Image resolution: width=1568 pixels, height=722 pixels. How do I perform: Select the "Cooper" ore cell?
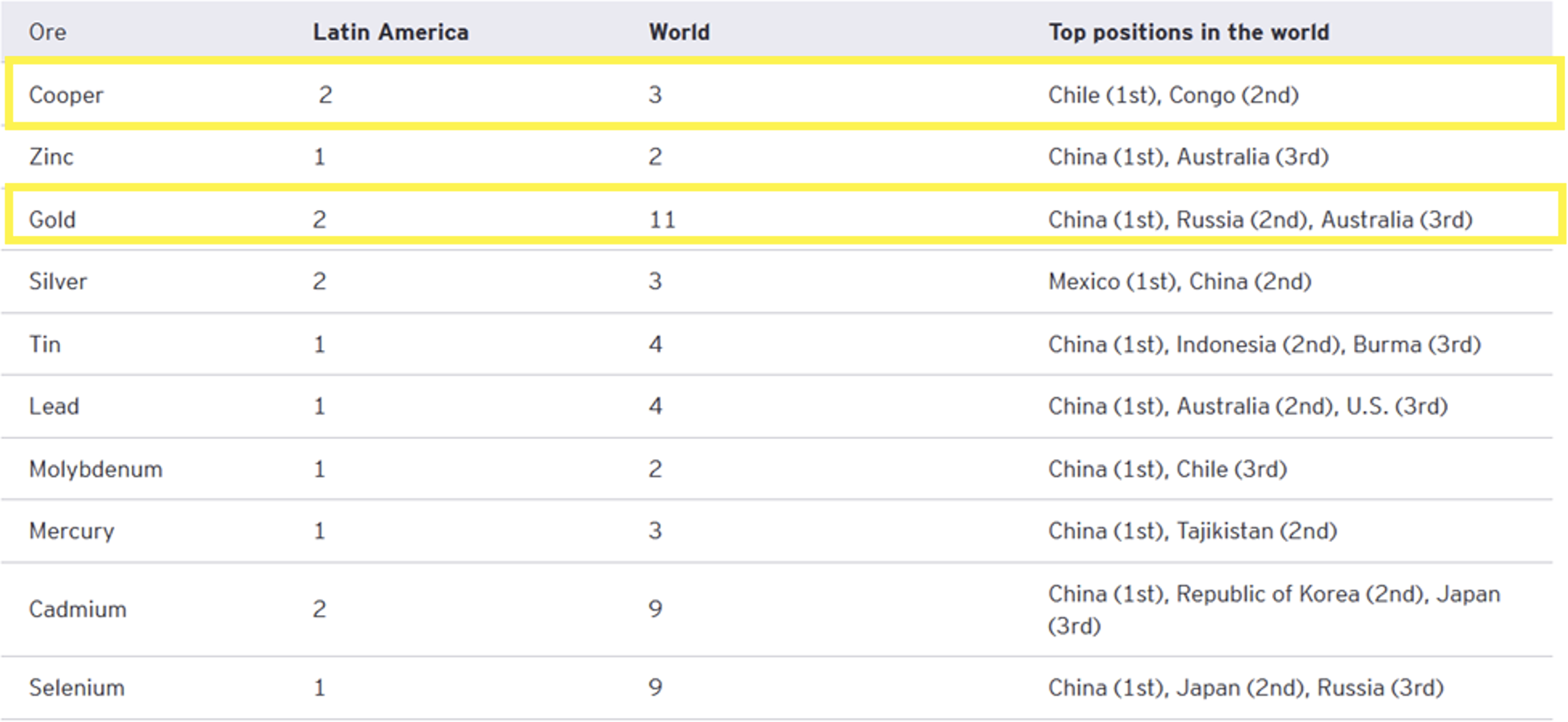pyautogui.click(x=66, y=95)
